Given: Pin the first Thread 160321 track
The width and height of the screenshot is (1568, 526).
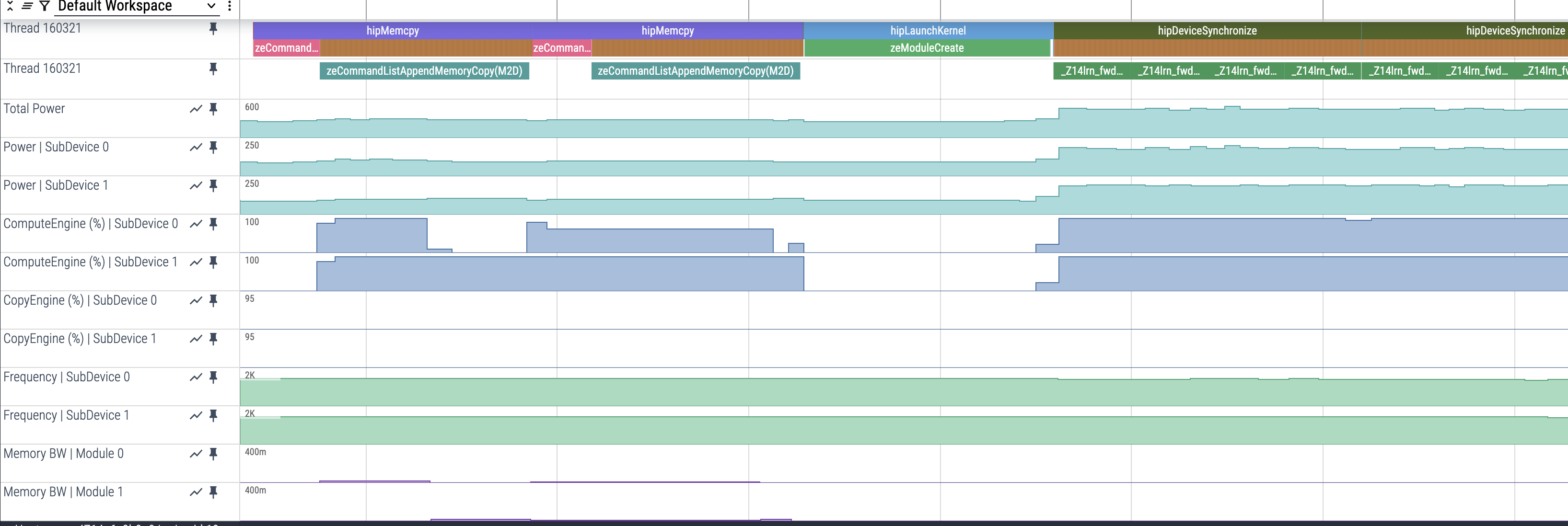Looking at the screenshot, I should point(213,29).
